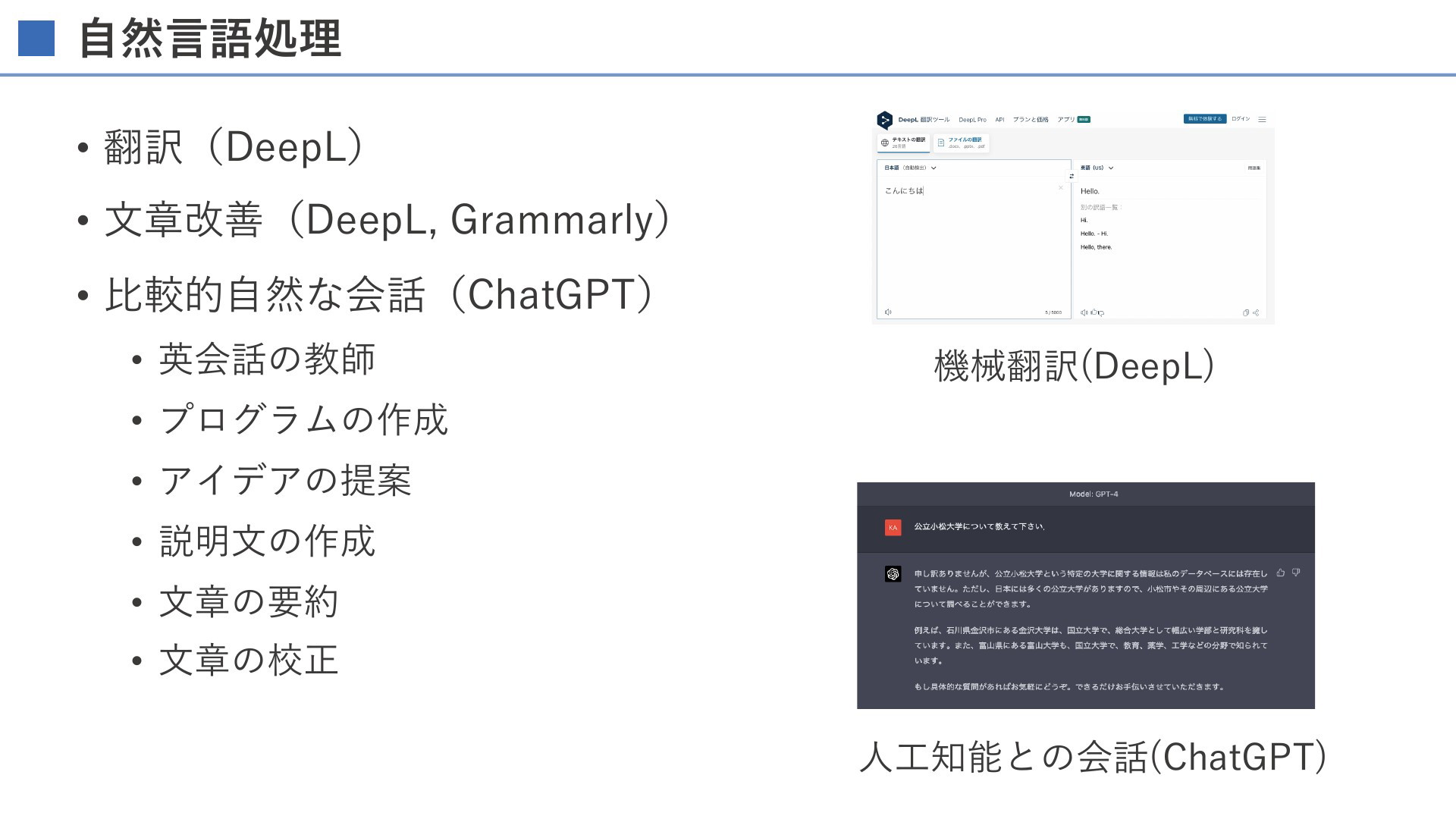1456x819 pixels.
Task: Click the globe icon on text translation tab
Action: (x=884, y=143)
